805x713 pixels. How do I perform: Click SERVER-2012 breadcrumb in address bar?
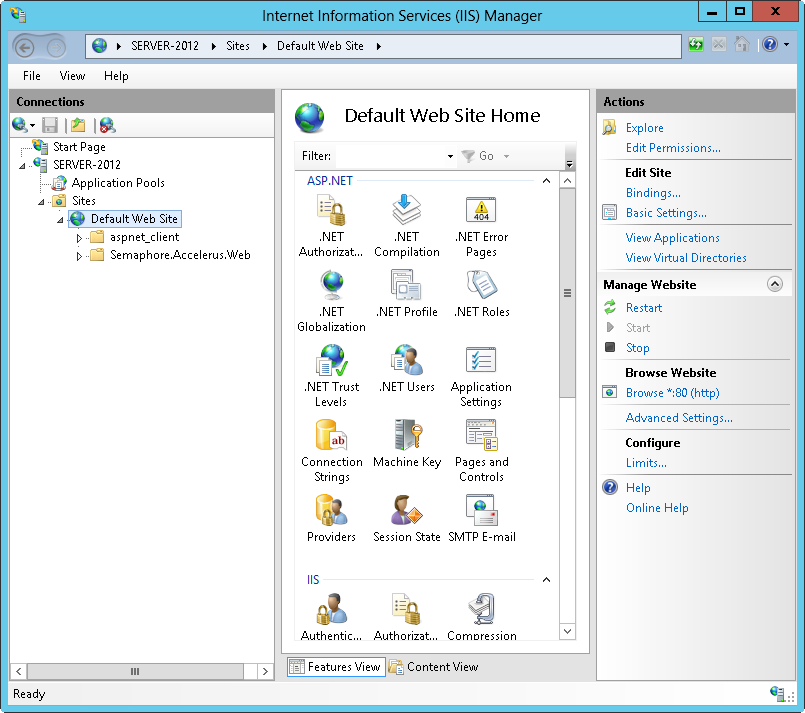(165, 46)
